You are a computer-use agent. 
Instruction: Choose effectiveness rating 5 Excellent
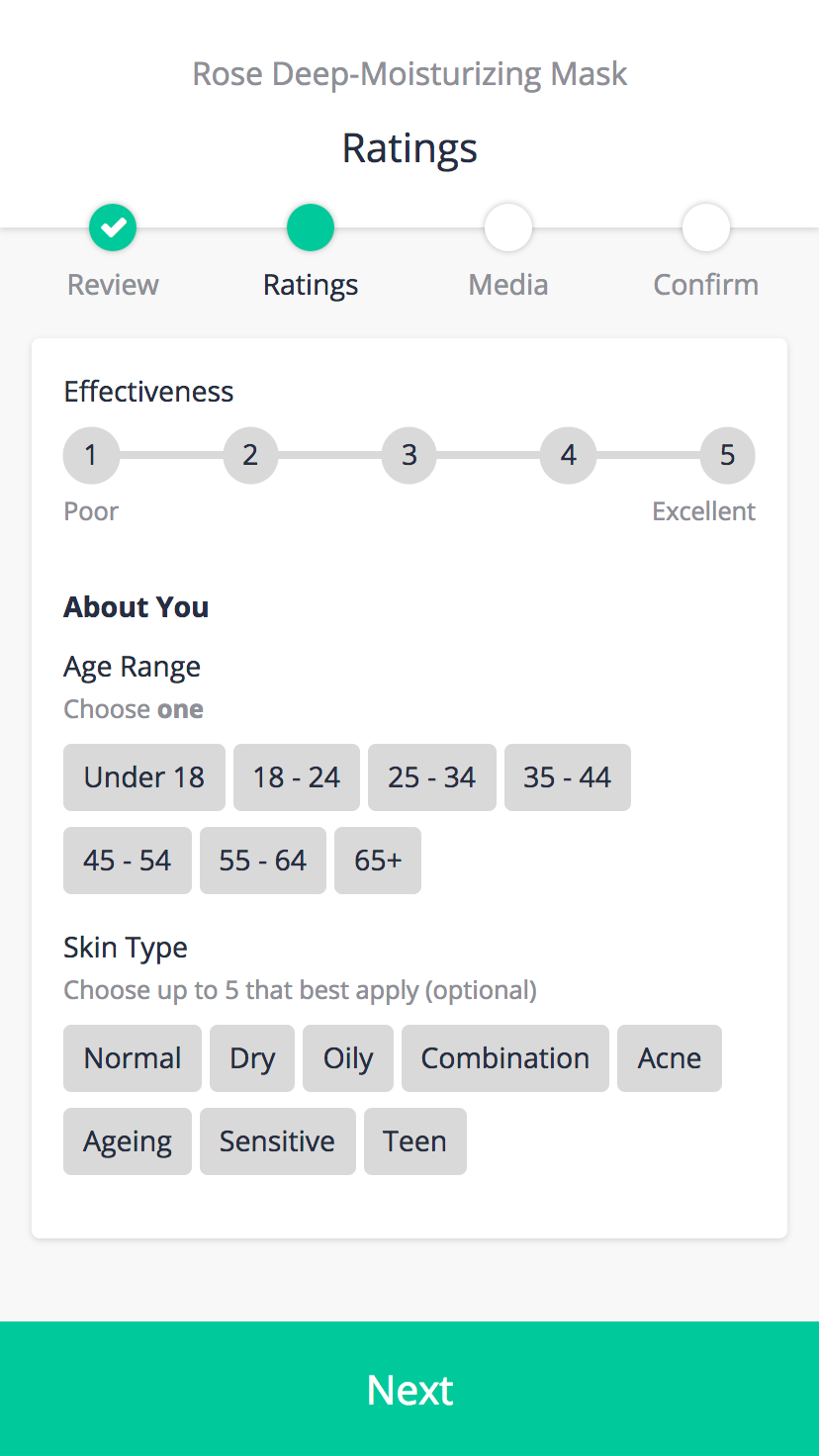tap(728, 455)
